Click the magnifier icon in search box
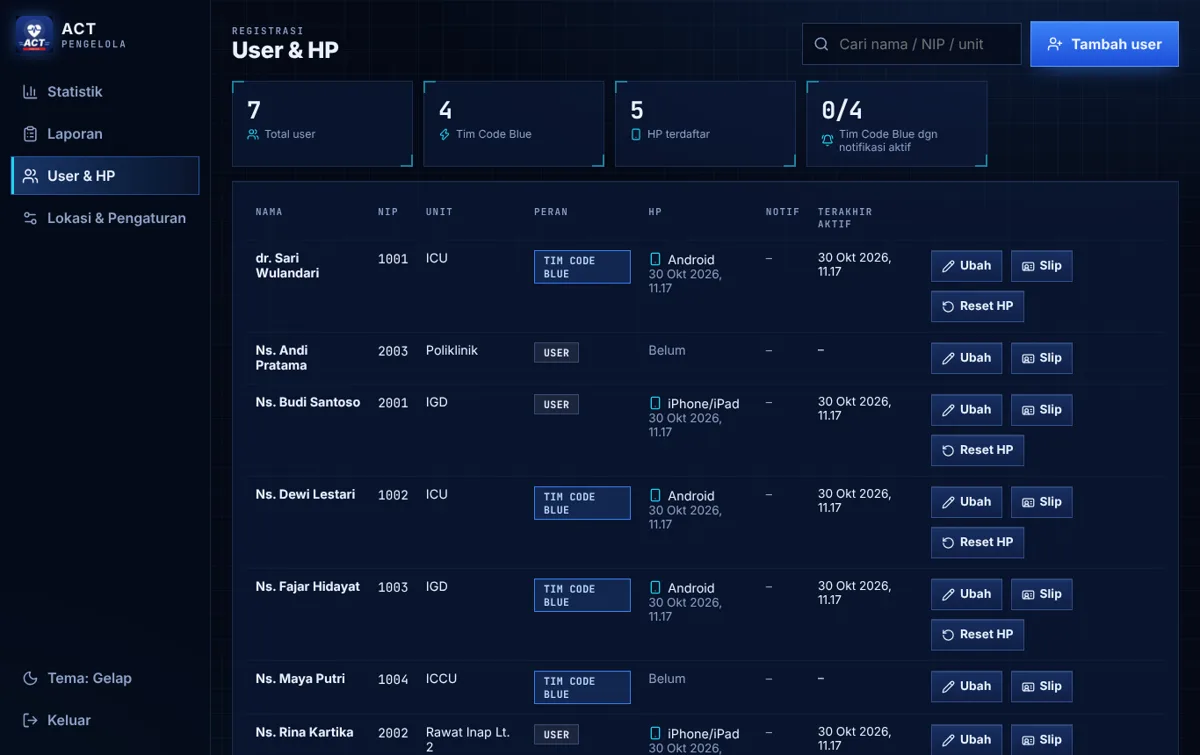The image size is (1200, 755). [822, 44]
